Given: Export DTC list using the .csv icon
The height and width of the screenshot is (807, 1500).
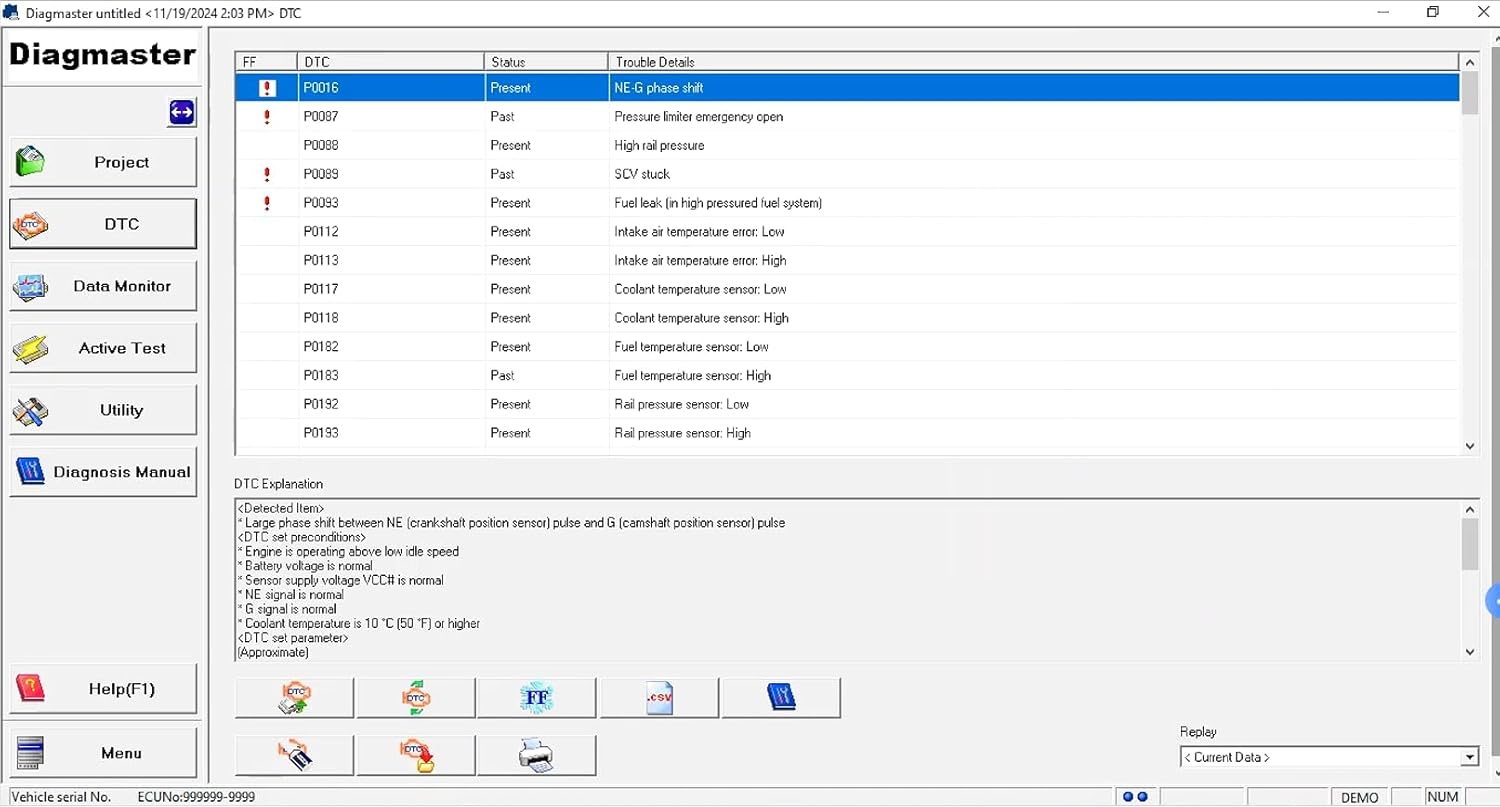Looking at the screenshot, I should point(659,698).
